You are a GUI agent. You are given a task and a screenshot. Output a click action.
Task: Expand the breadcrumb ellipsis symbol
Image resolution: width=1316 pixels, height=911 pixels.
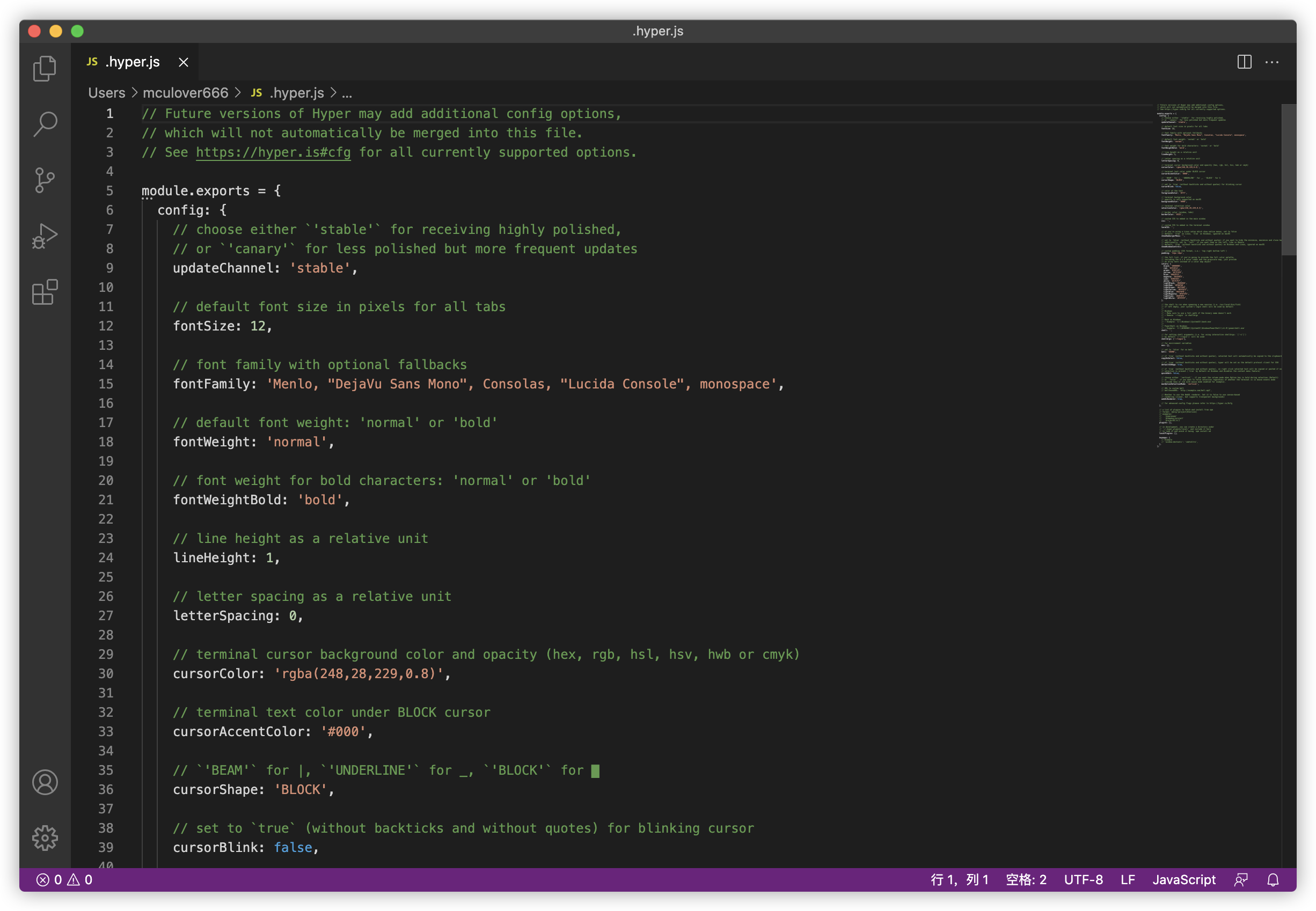click(x=347, y=93)
